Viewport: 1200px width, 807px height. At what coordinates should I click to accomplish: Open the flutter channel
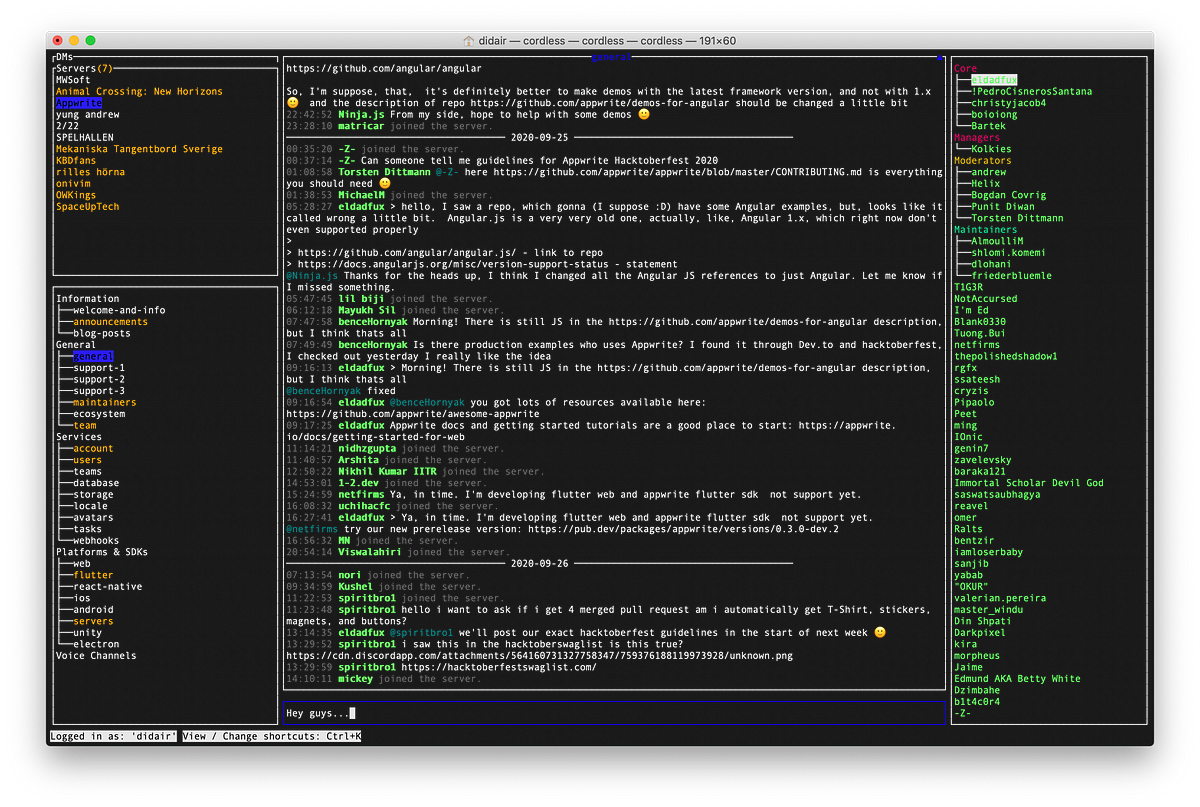[93, 575]
